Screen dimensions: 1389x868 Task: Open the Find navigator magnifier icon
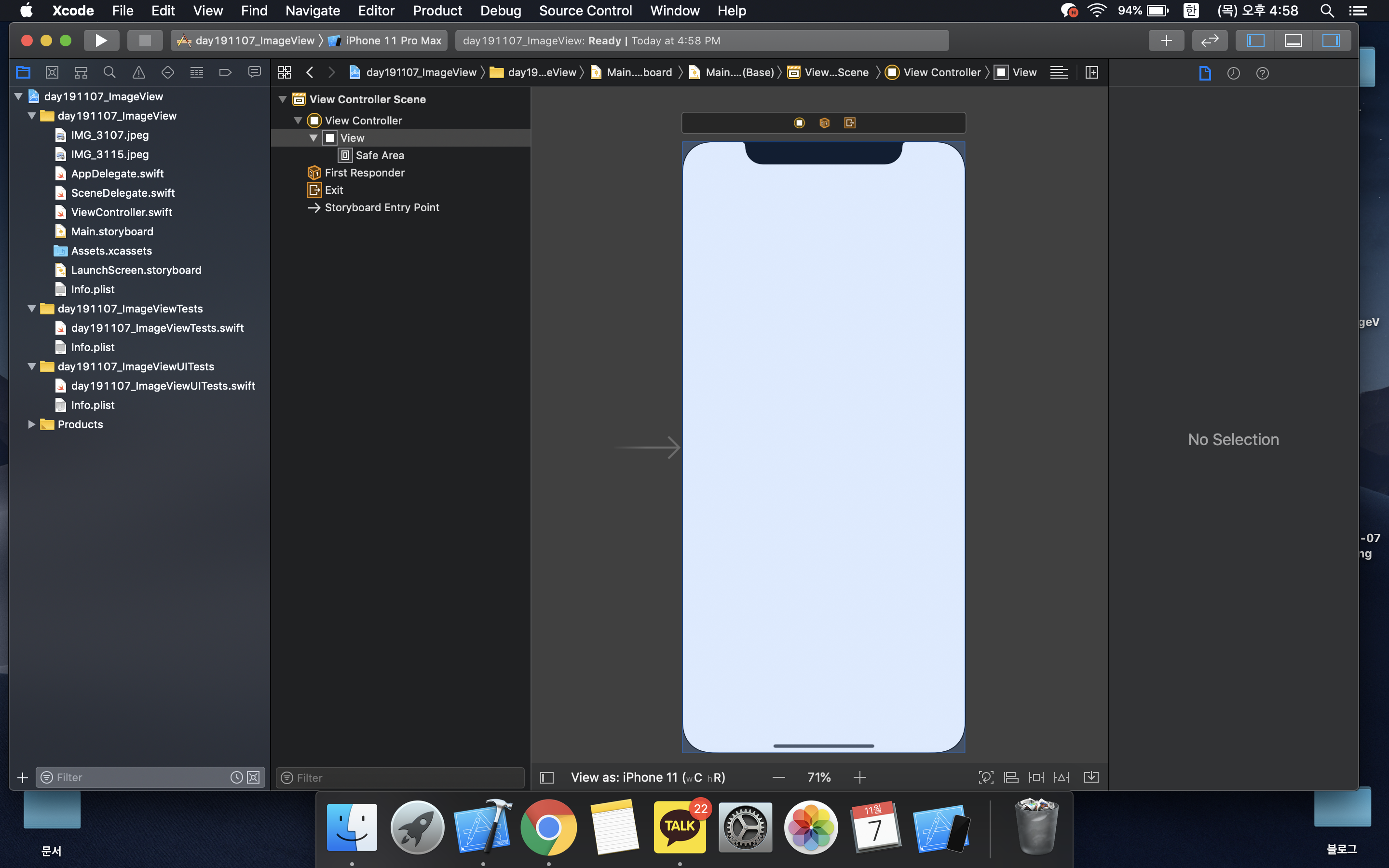[x=109, y=72]
